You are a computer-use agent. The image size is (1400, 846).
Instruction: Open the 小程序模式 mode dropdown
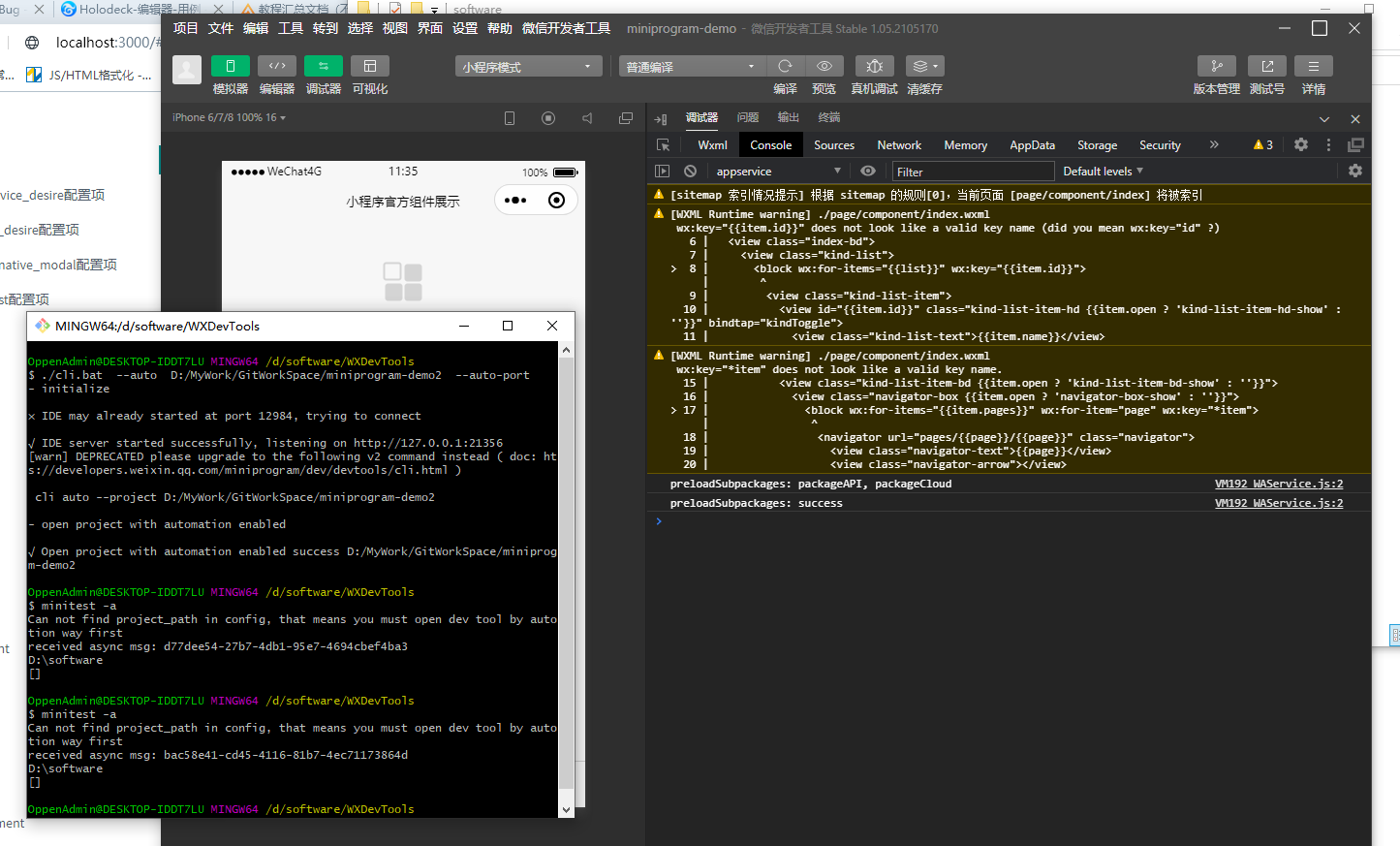tap(529, 67)
